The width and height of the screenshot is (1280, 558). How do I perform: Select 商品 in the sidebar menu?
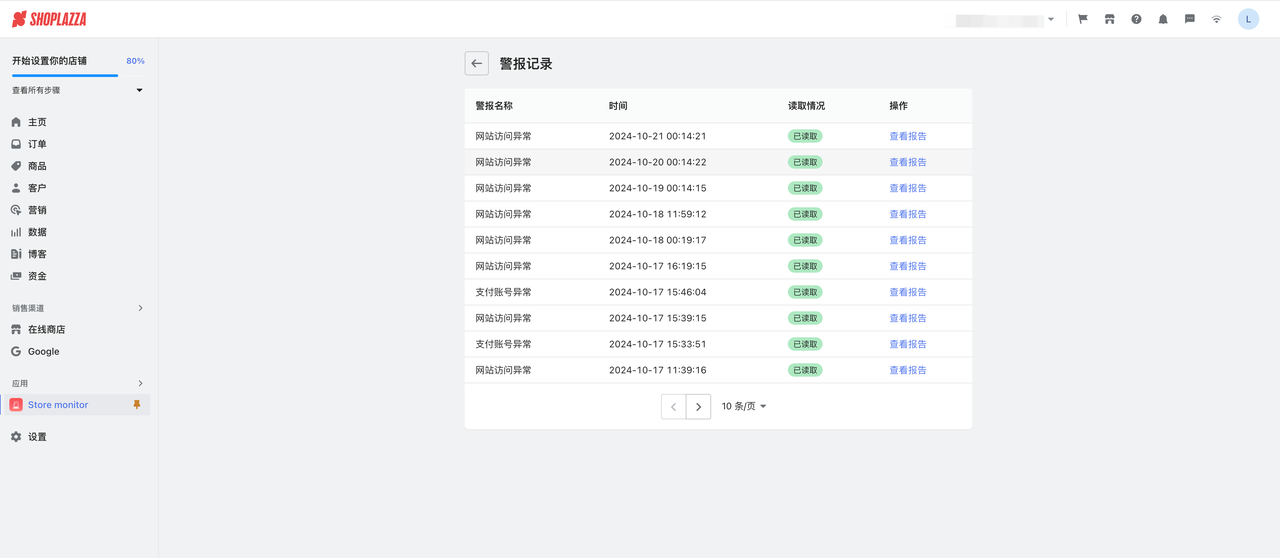(37, 166)
